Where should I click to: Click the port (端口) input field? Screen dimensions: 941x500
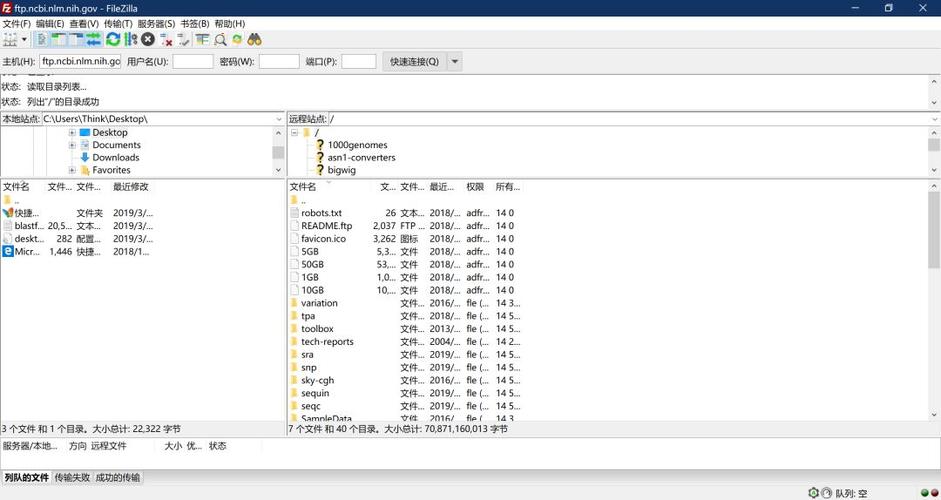point(359,61)
